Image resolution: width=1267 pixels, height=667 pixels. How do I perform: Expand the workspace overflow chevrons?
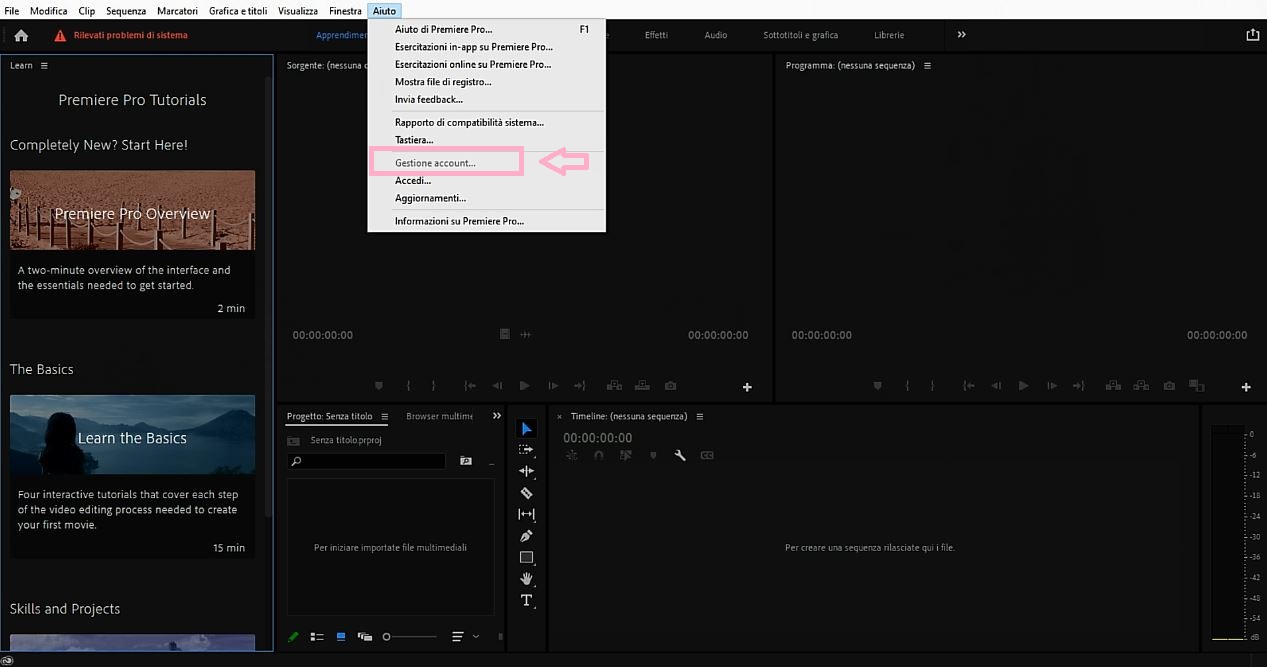click(x=962, y=35)
